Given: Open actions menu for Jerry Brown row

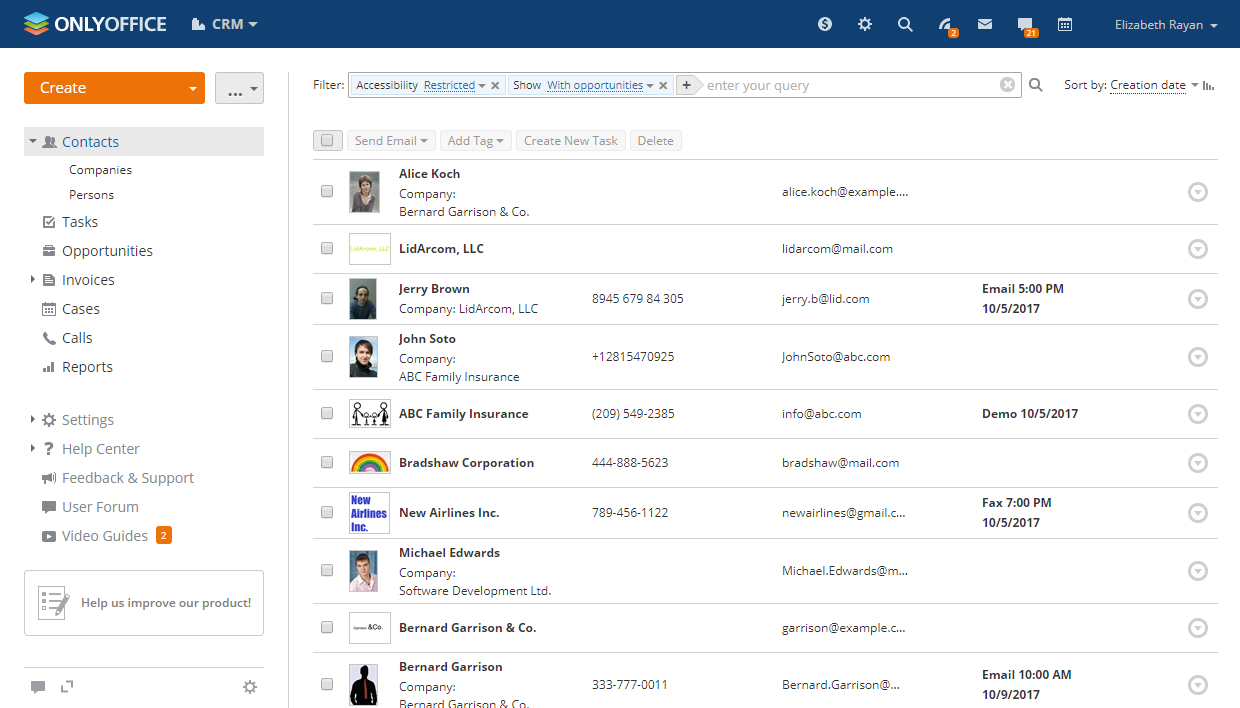Looking at the screenshot, I should tap(1197, 299).
